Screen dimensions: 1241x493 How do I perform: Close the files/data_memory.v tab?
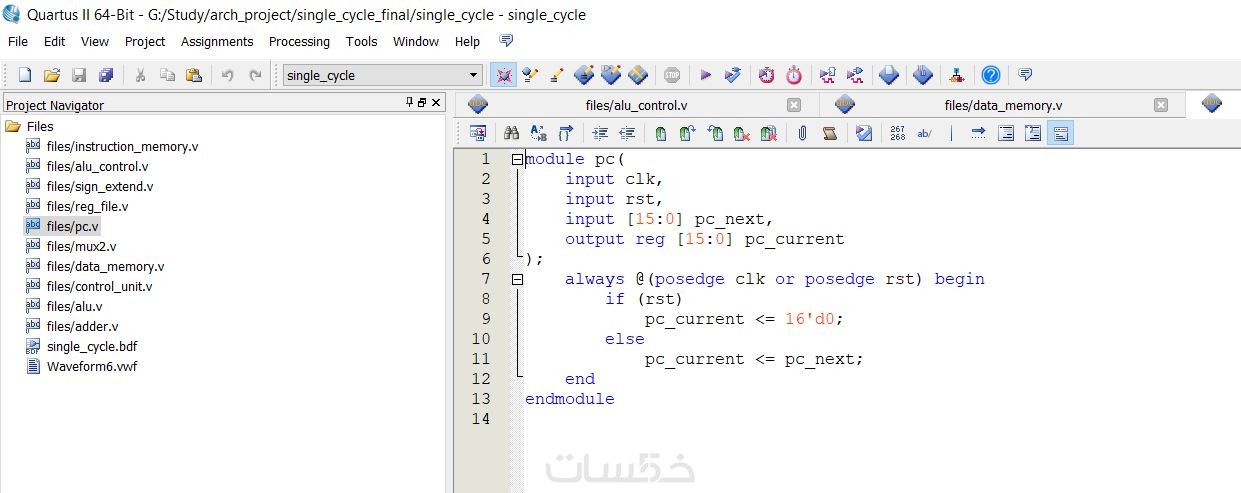[1161, 105]
